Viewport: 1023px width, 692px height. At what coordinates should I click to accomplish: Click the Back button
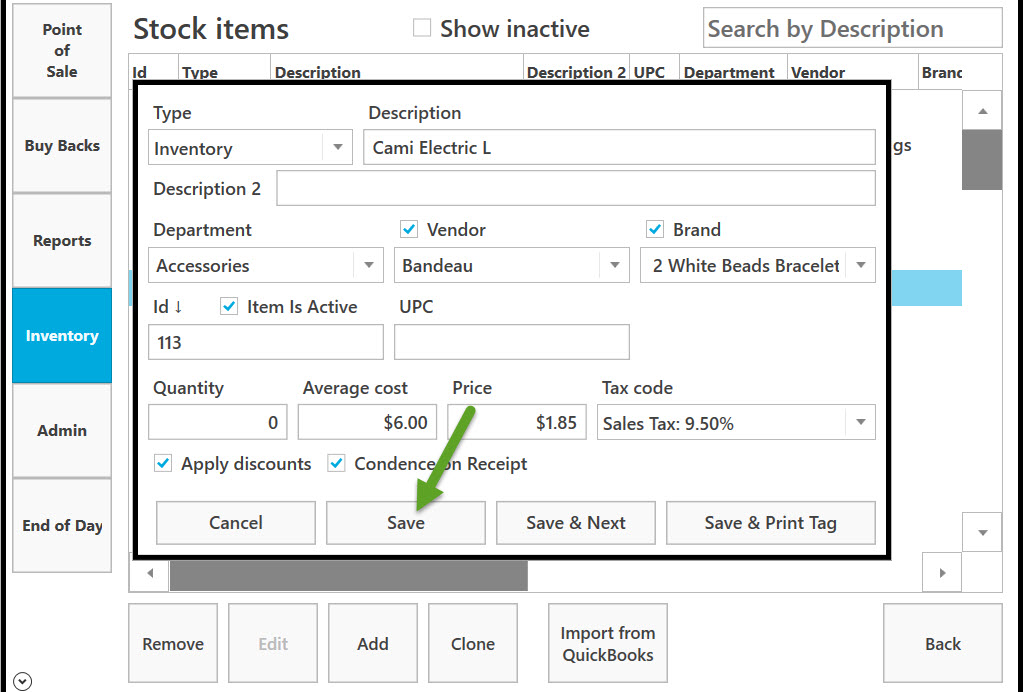click(x=943, y=644)
